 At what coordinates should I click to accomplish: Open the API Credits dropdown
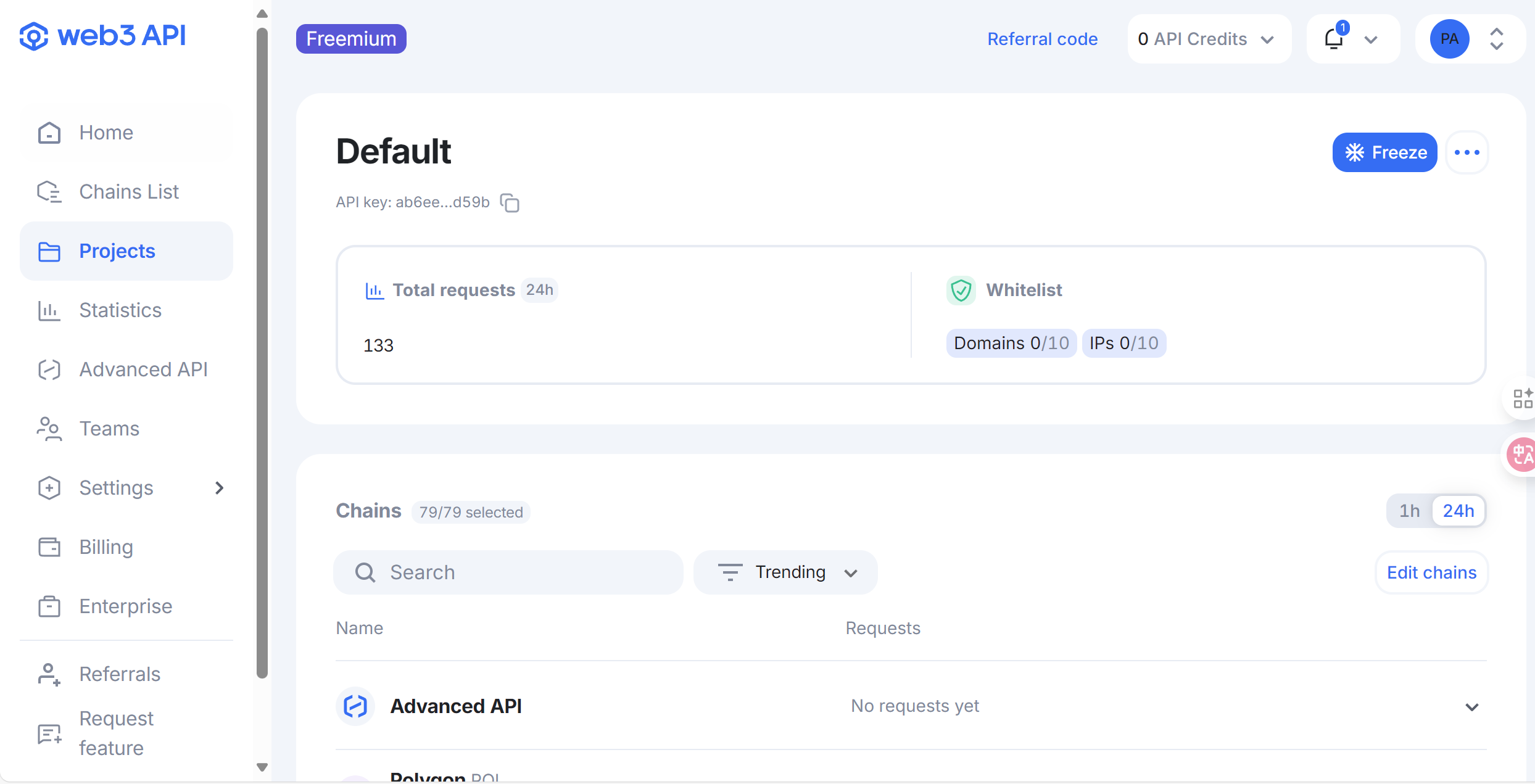pyautogui.click(x=1207, y=39)
